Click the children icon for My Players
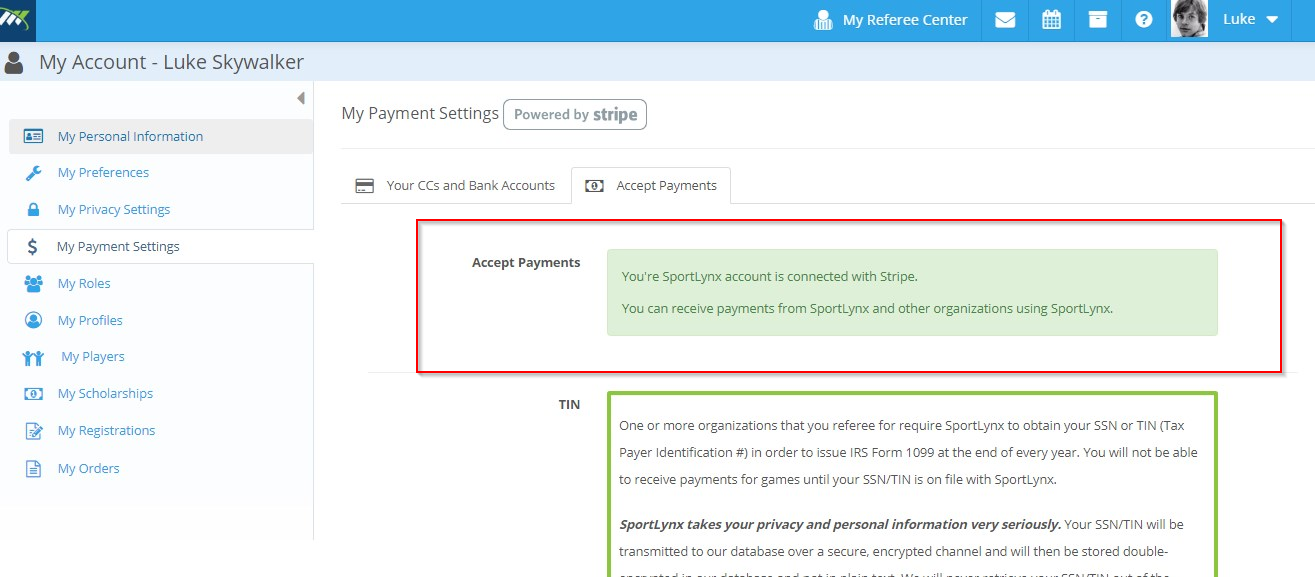This screenshot has width=1315, height=577. [33, 357]
